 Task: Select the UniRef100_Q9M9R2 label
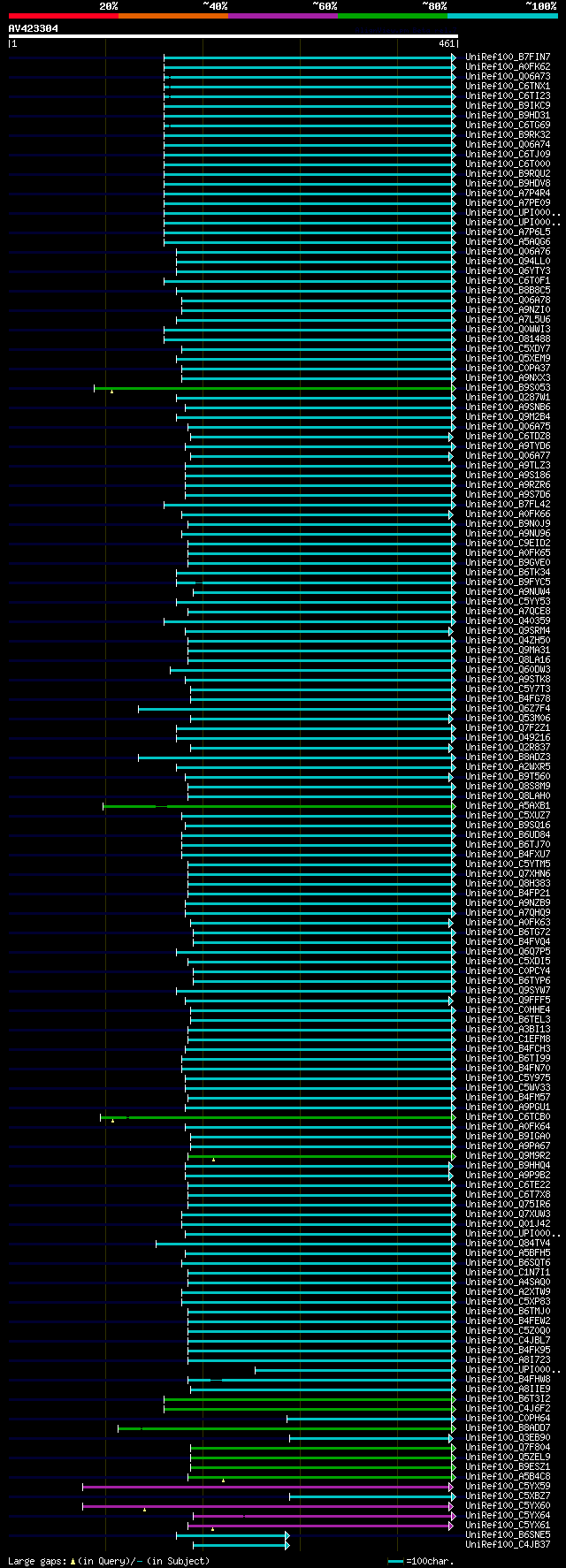[508, 1156]
